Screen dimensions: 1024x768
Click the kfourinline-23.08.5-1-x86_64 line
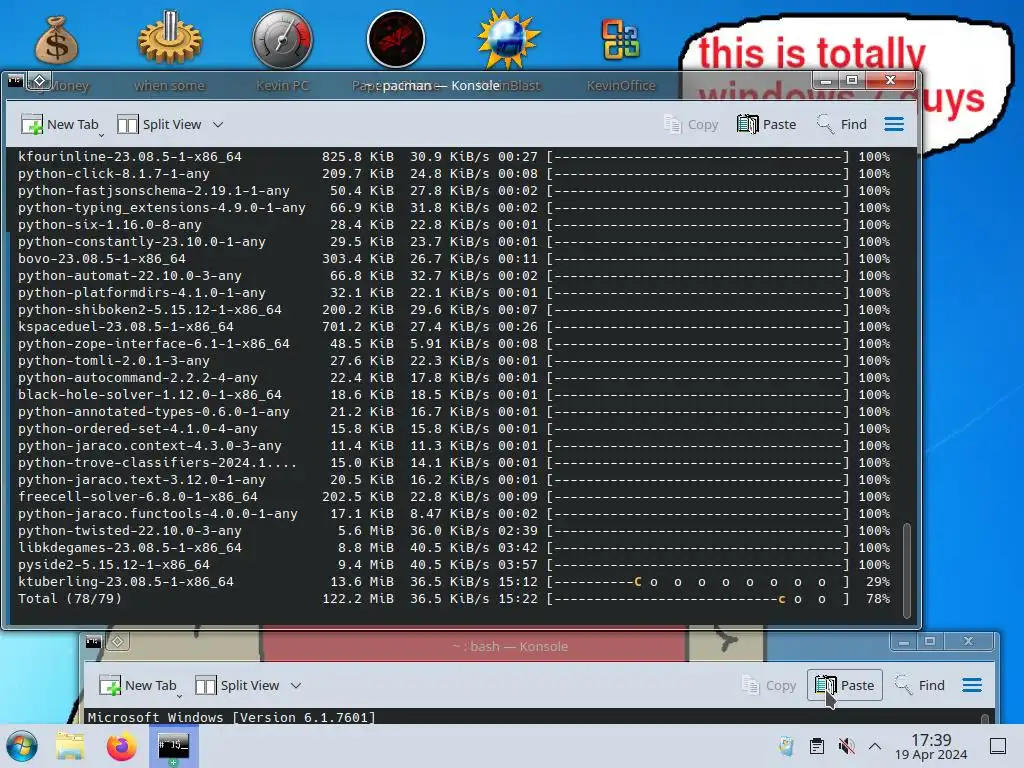click(x=454, y=156)
